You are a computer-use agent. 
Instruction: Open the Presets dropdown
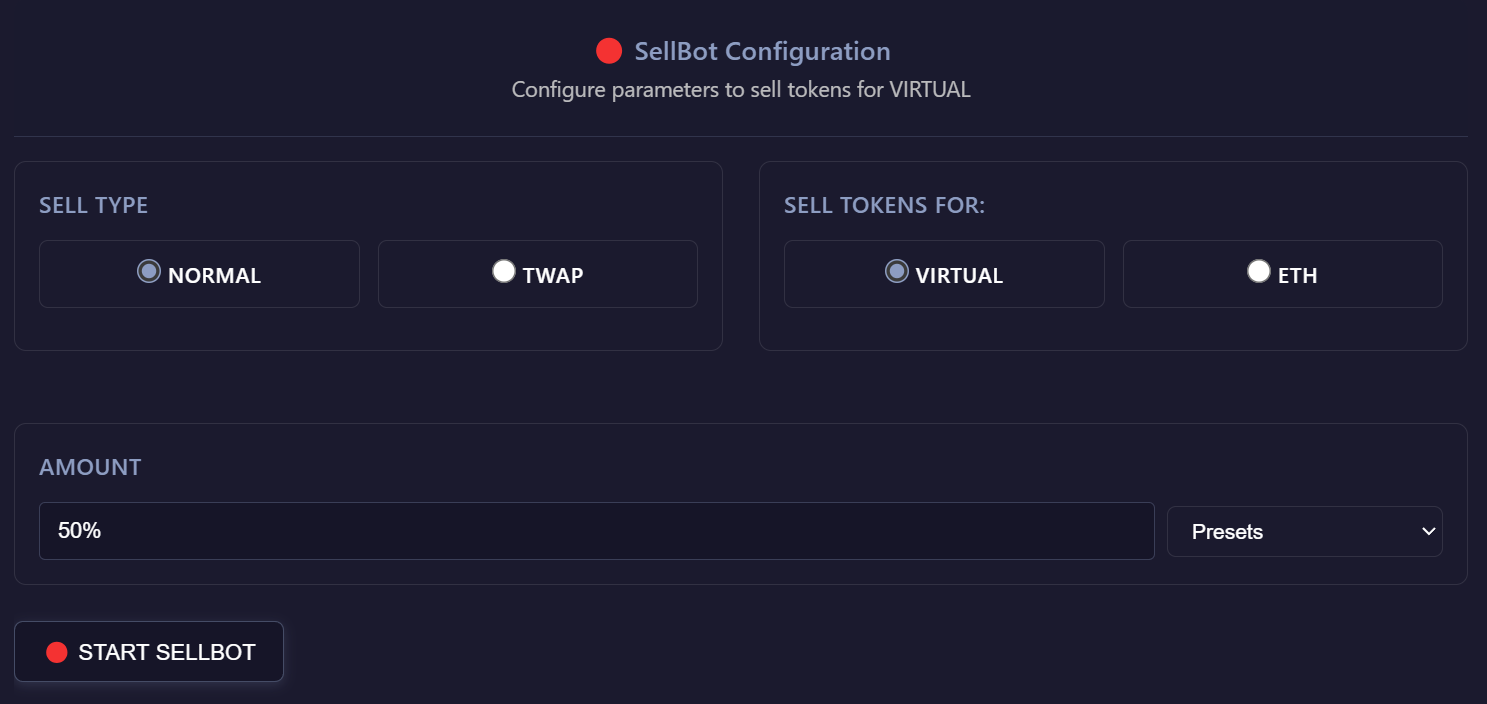coord(1304,532)
